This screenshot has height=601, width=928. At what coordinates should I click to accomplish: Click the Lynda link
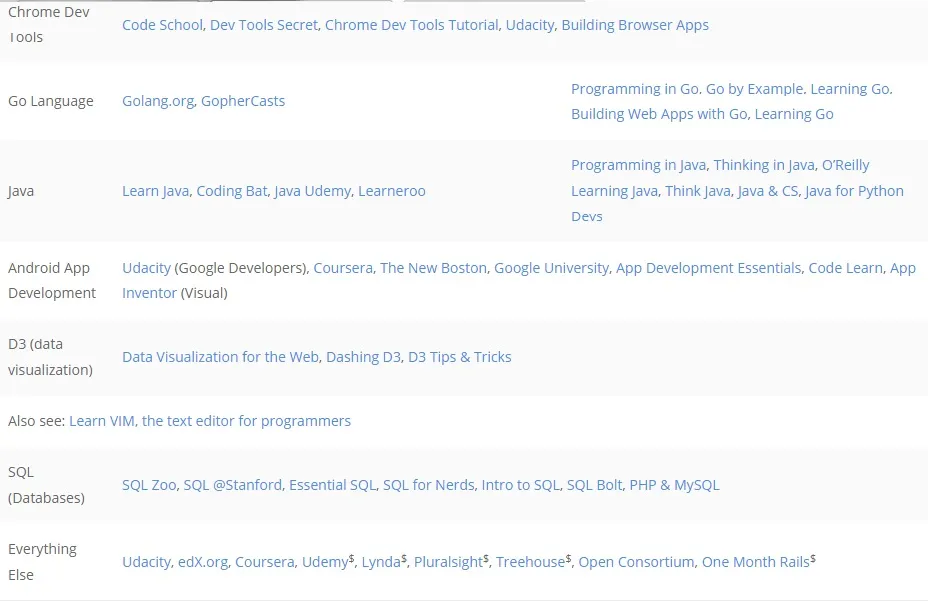(382, 562)
